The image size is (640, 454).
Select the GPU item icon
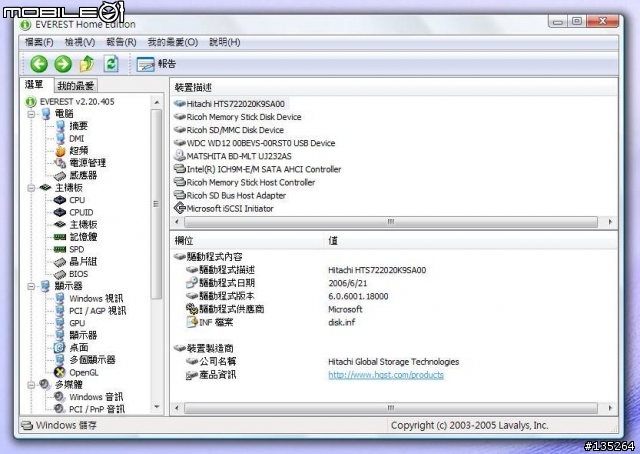click(x=60, y=323)
